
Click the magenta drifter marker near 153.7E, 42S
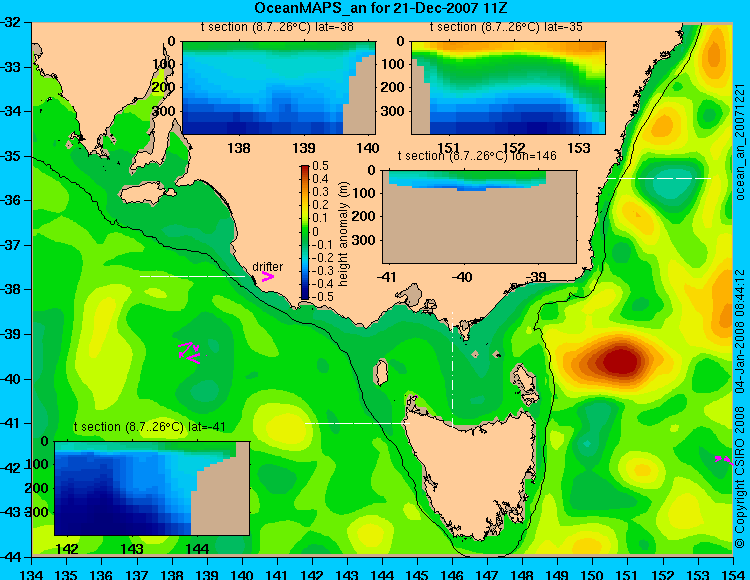(724, 460)
